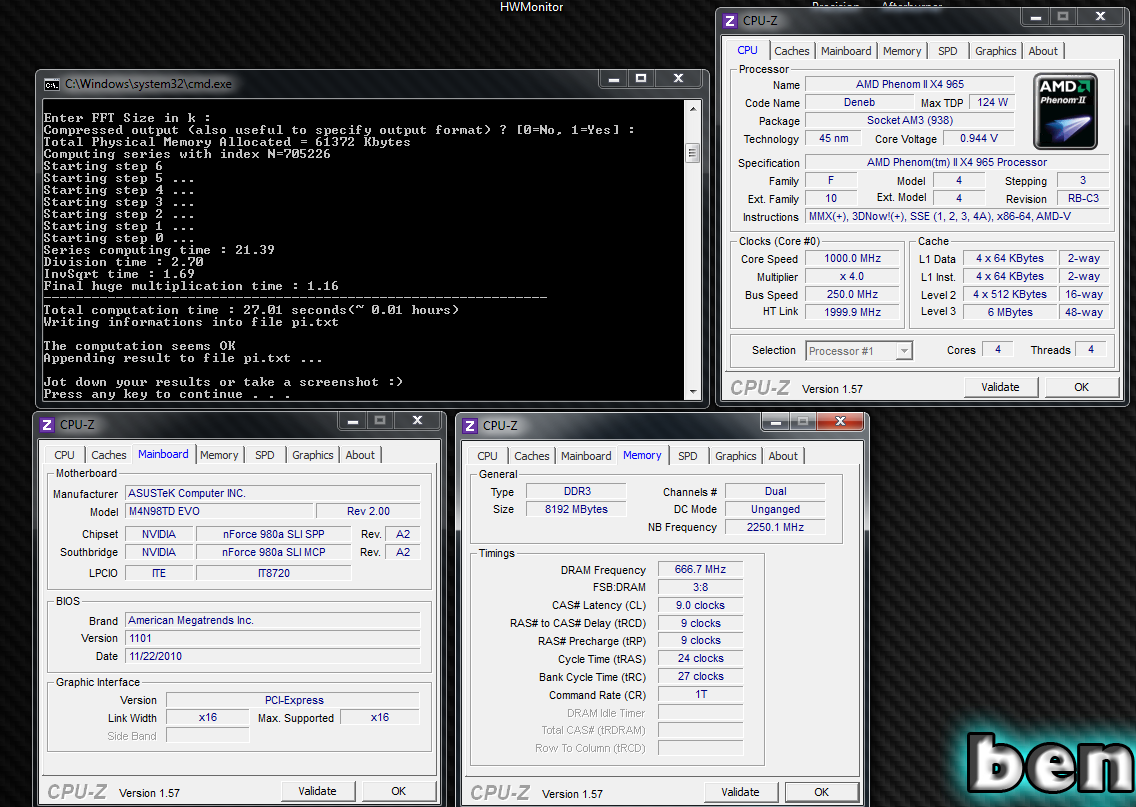Minimize the cmd.exe window
This screenshot has height=807, width=1136.
[614, 78]
